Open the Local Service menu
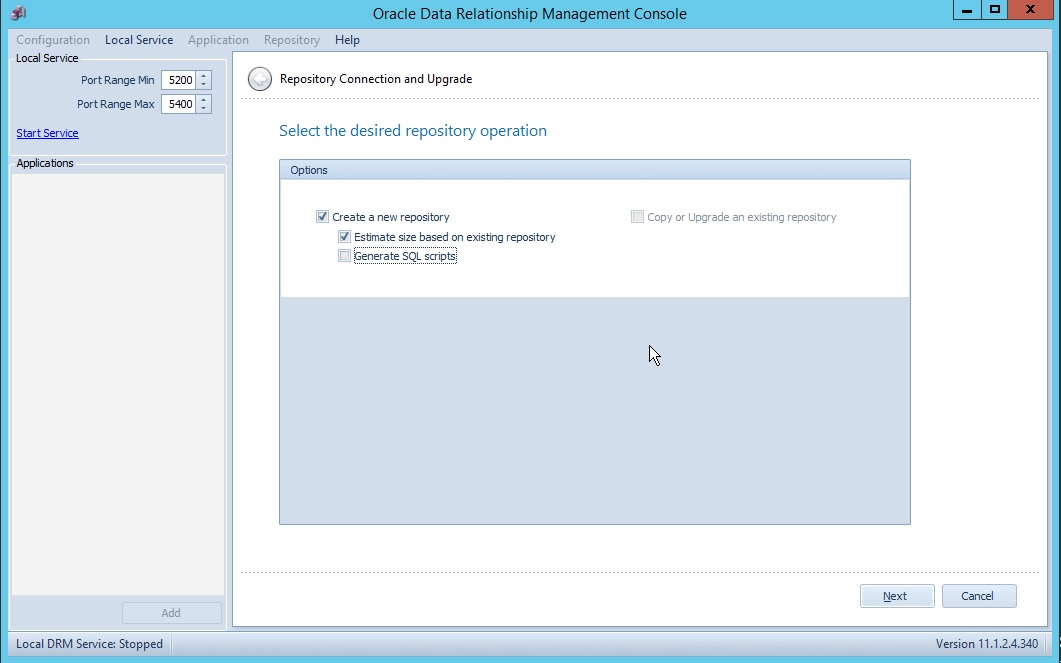This screenshot has width=1061, height=663. (x=138, y=40)
